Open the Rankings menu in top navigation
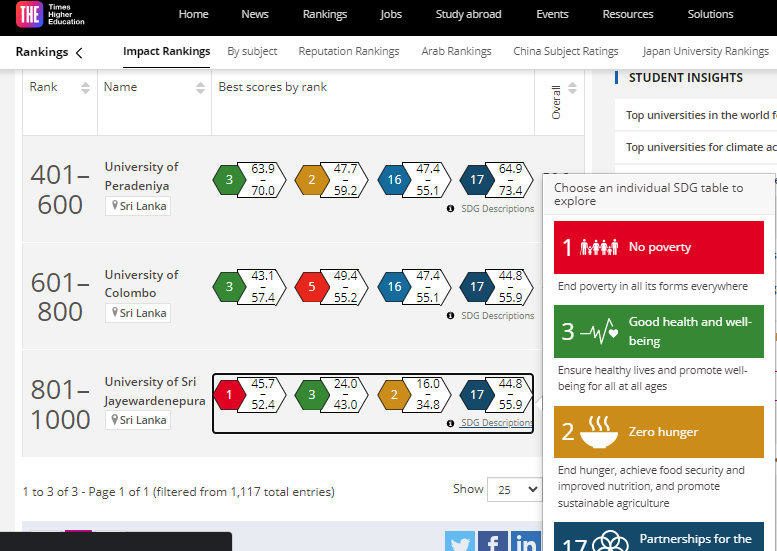Viewport: 777px width, 551px height. click(x=325, y=14)
